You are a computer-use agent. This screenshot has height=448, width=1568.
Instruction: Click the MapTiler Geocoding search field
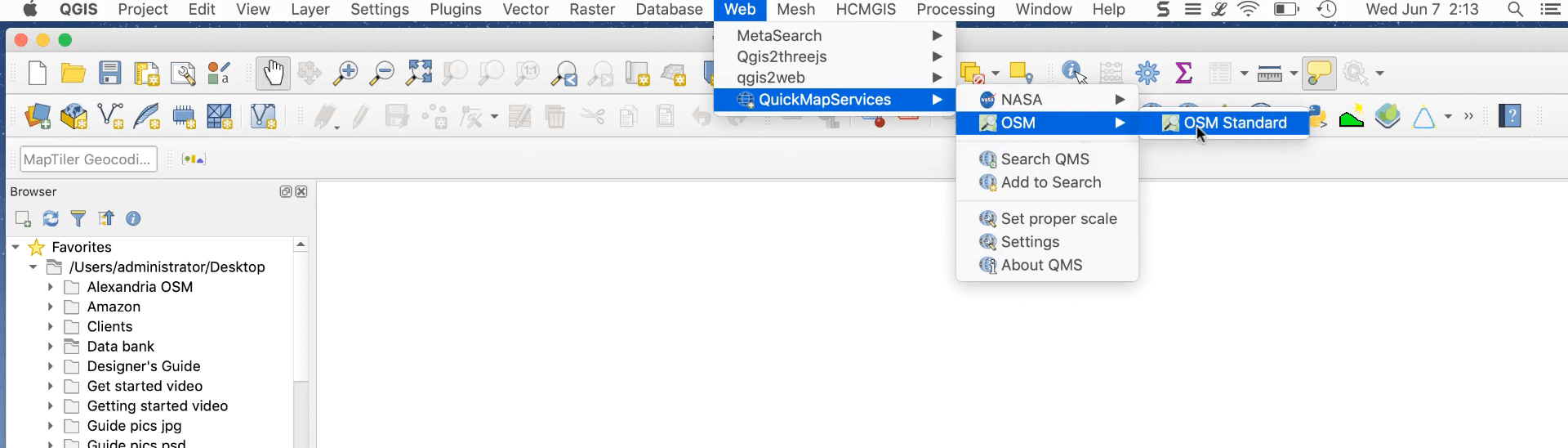(88, 159)
